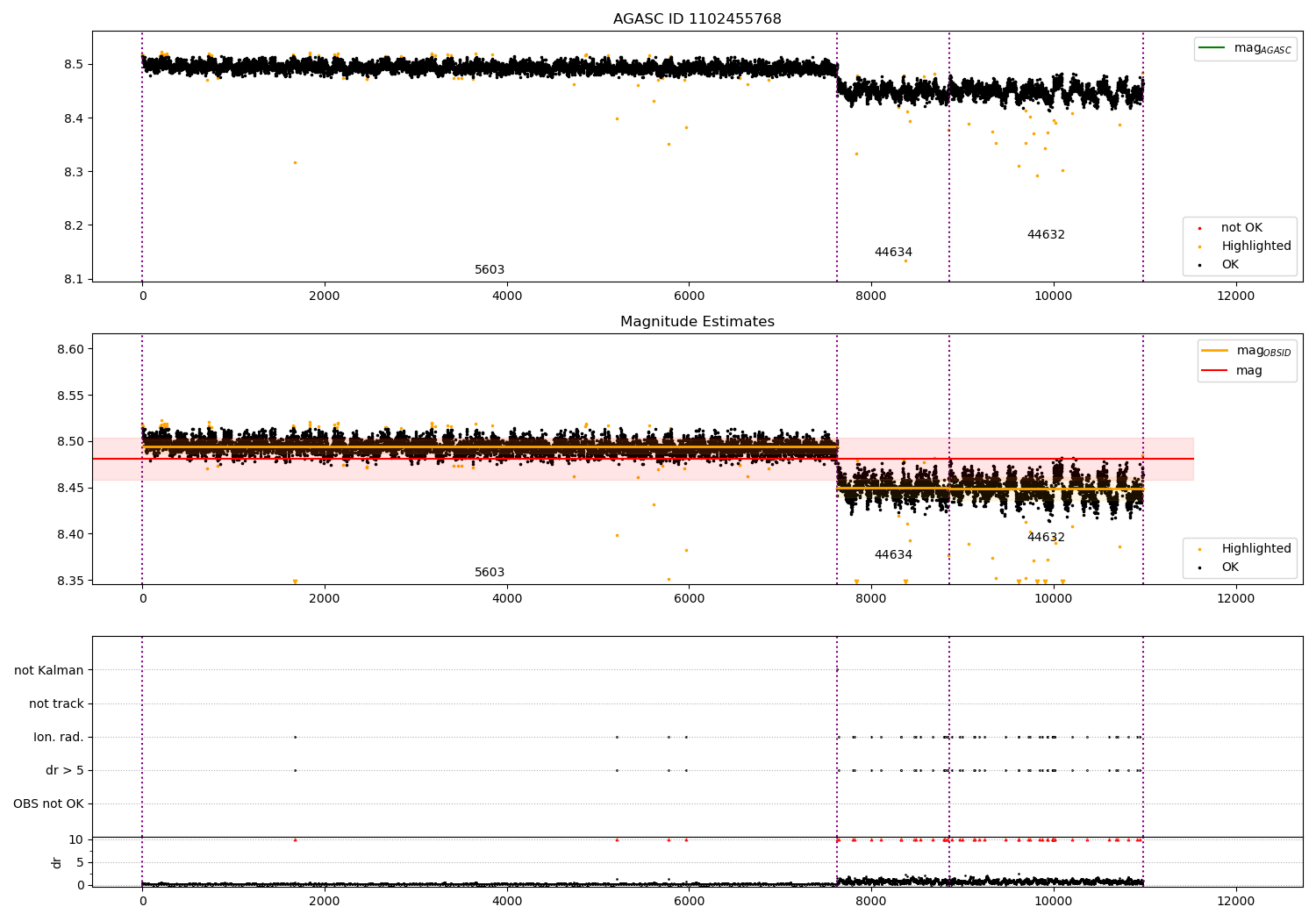The width and height of the screenshot is (1316, 921).
Task: Click y-tick '8.1' on top plot
Action: (74, 280)
